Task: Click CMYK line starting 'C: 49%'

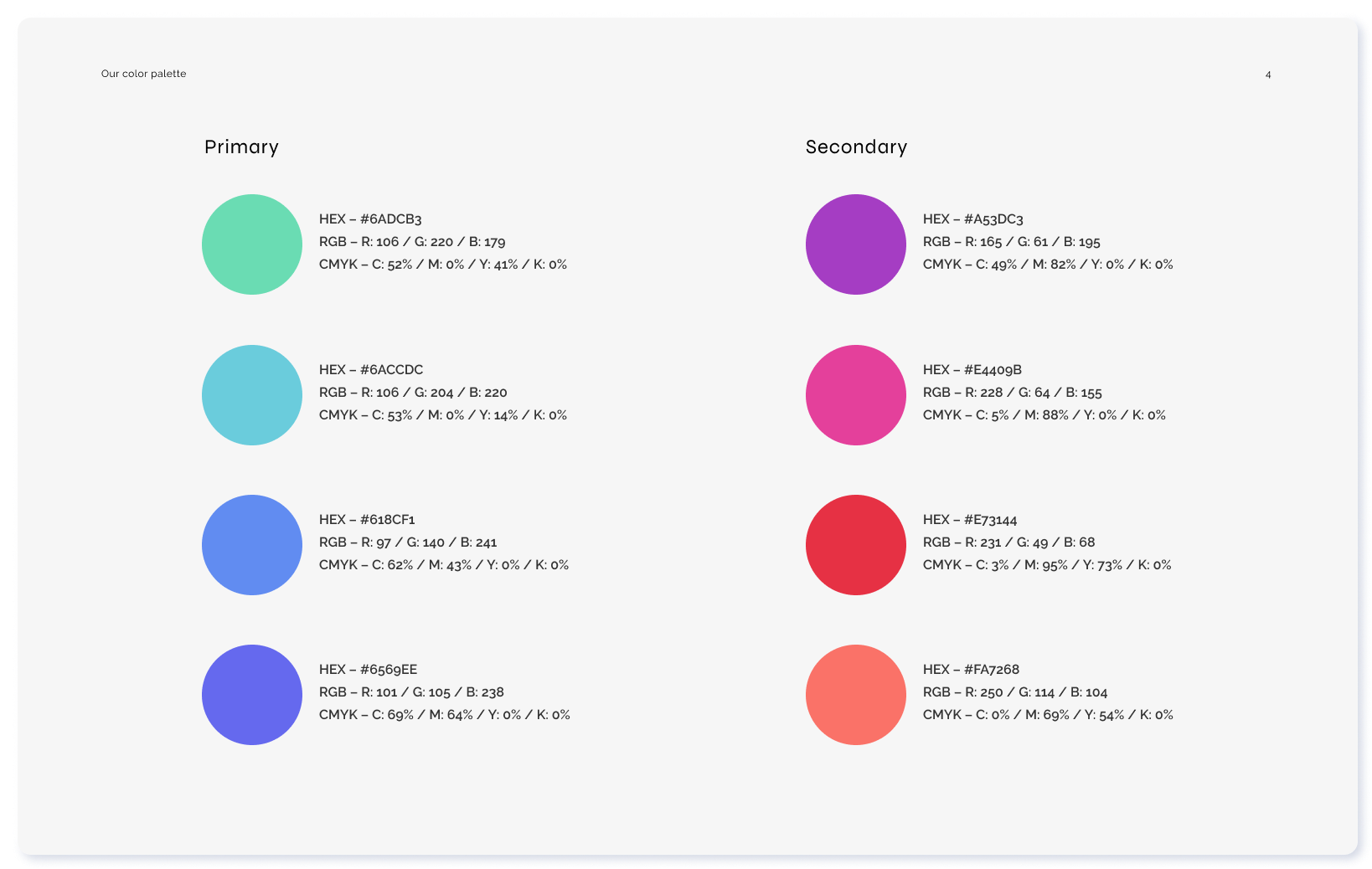Action: click(1049, 265)
